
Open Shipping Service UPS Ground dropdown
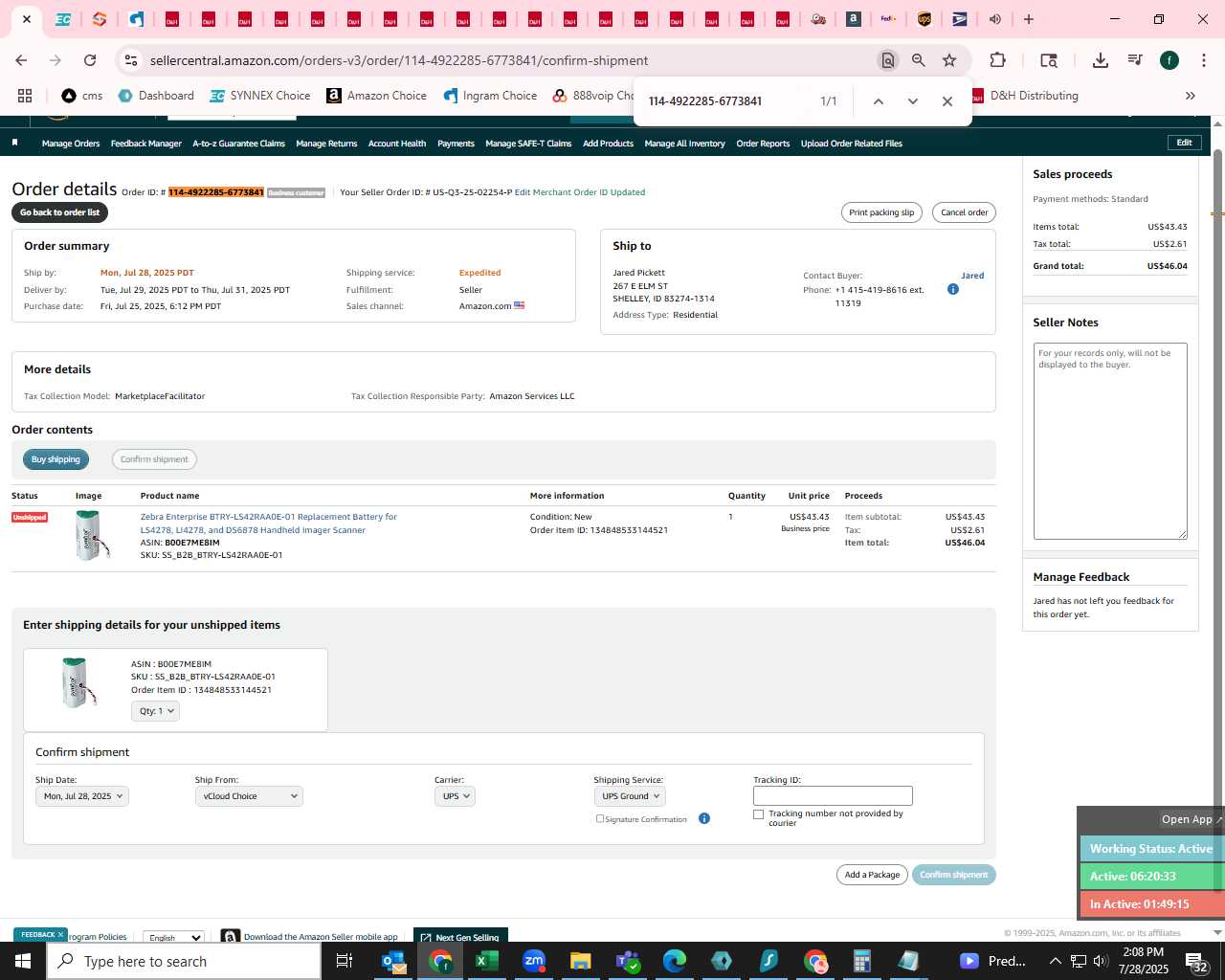tap(630, 796)
